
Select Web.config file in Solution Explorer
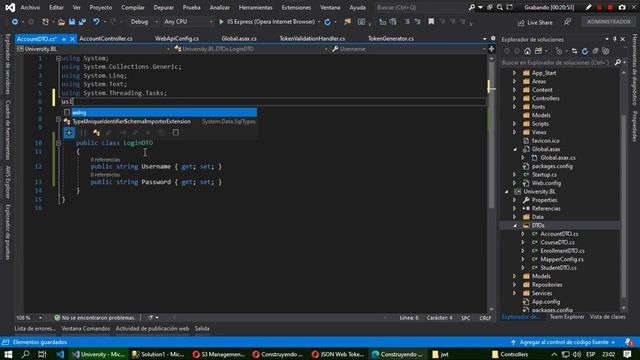[546, 183]
